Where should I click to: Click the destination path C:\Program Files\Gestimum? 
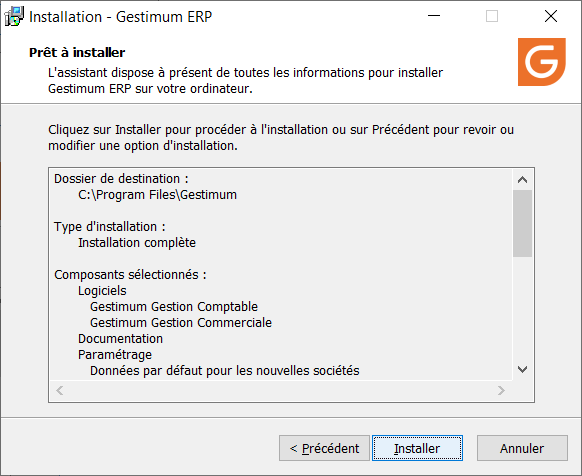(x=157, y=195)
